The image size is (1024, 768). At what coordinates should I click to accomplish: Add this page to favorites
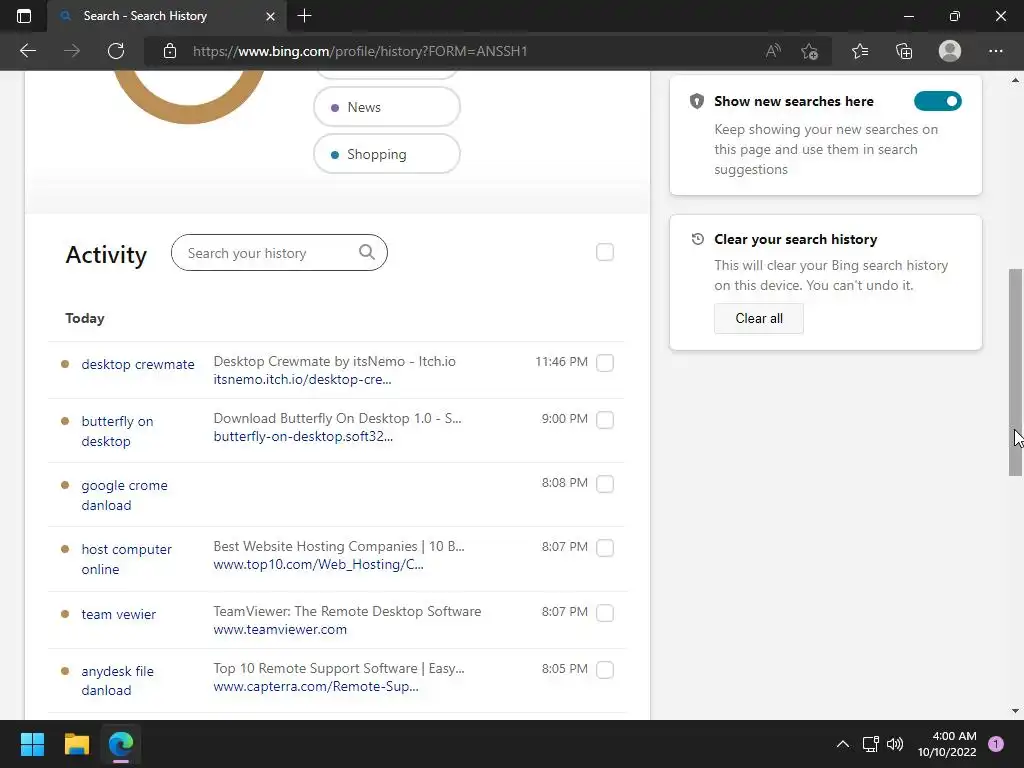click(x=810, y=51)
